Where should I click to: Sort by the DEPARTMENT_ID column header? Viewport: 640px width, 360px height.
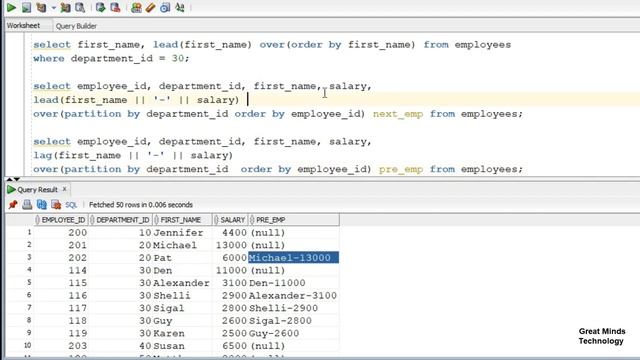121,220
